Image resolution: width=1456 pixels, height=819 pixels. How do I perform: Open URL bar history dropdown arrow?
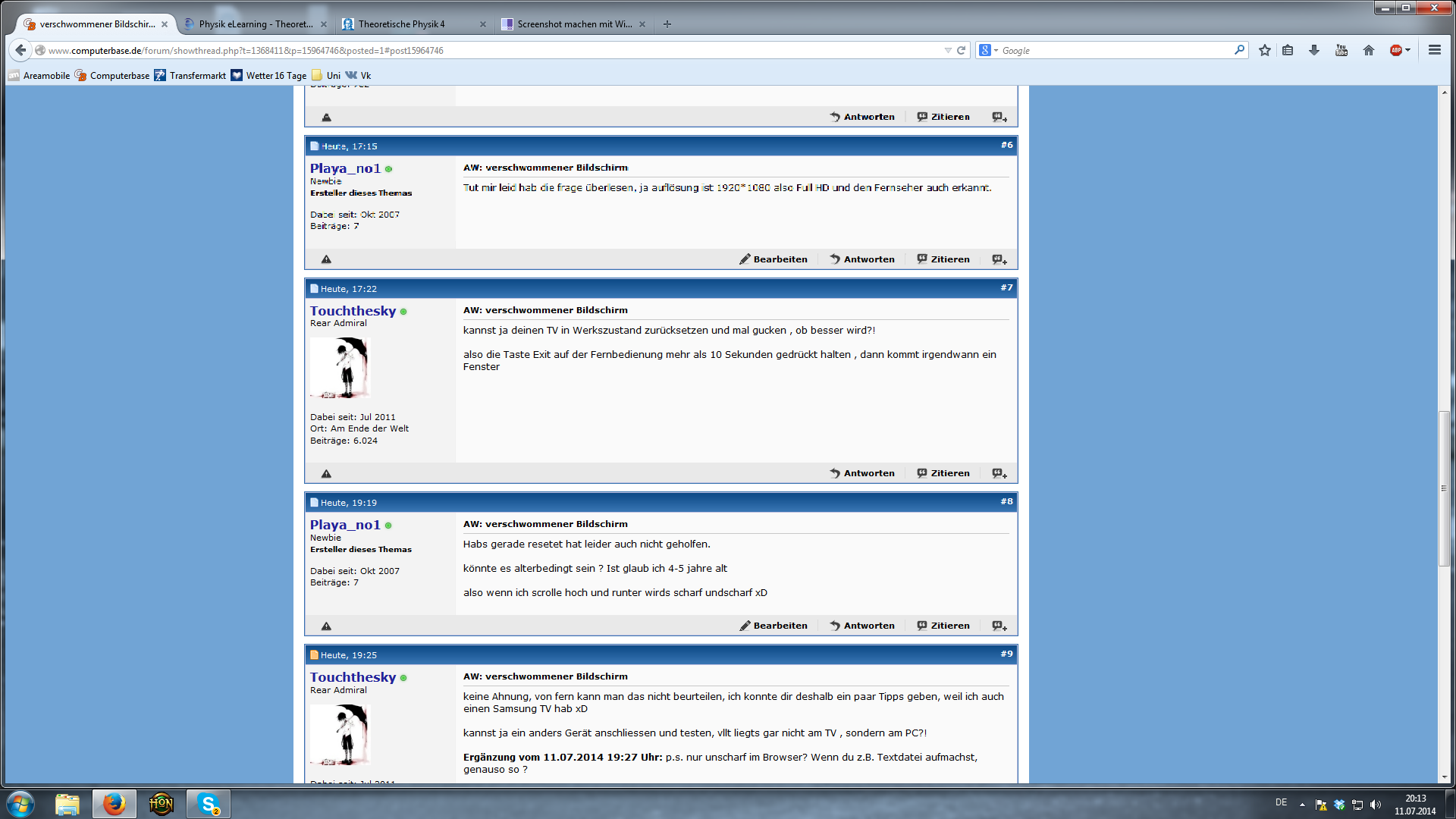pos(947,51)
